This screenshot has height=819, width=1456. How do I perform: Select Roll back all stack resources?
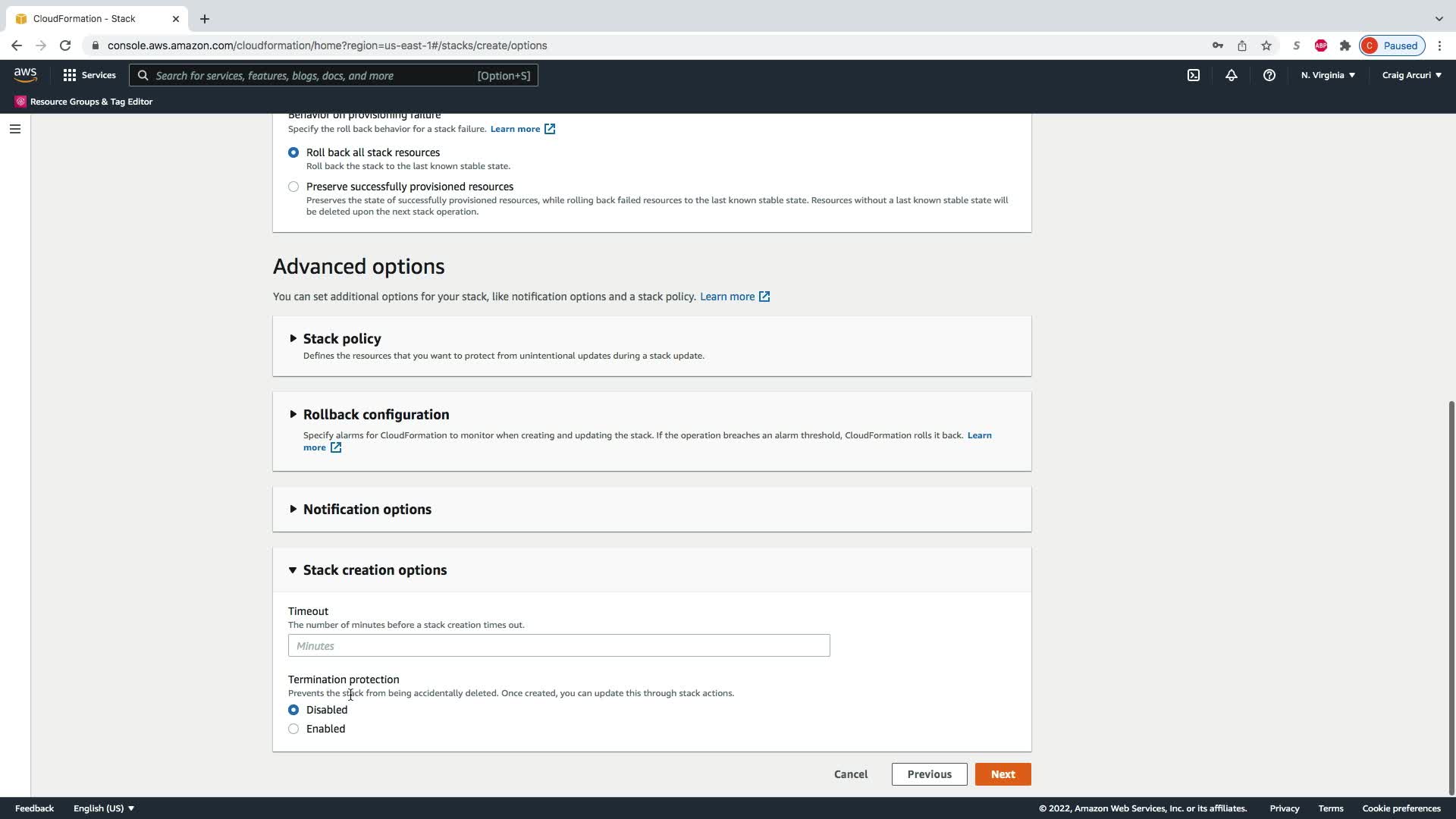coord(293,152)
